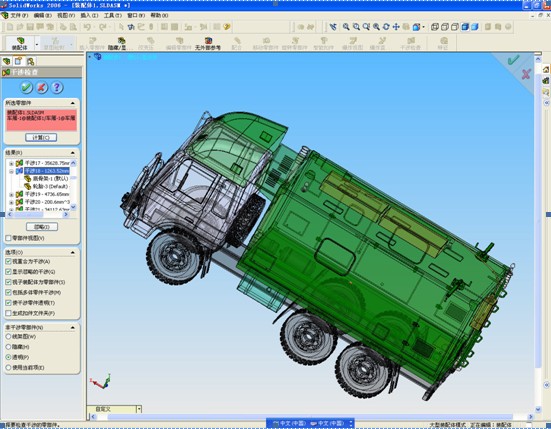This screenshot has width=551, height=429.
Task: Select the 隐藏(H) hidden radio button
Action: click(x=8, y=347)
